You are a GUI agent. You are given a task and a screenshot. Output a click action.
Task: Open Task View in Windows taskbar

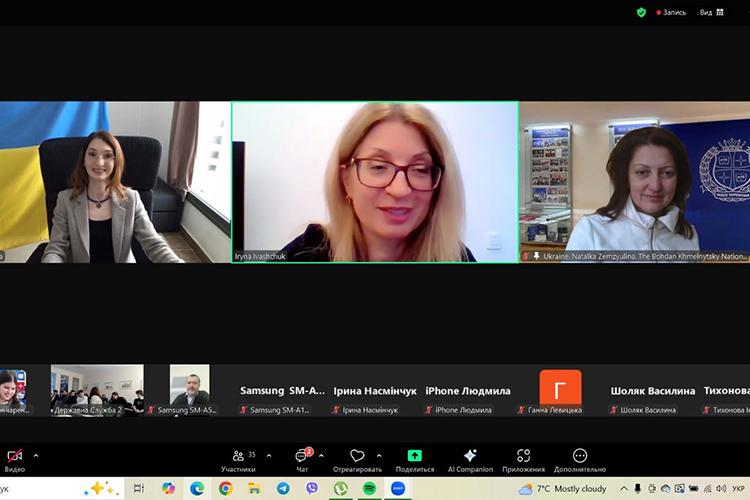click(139, 489)
